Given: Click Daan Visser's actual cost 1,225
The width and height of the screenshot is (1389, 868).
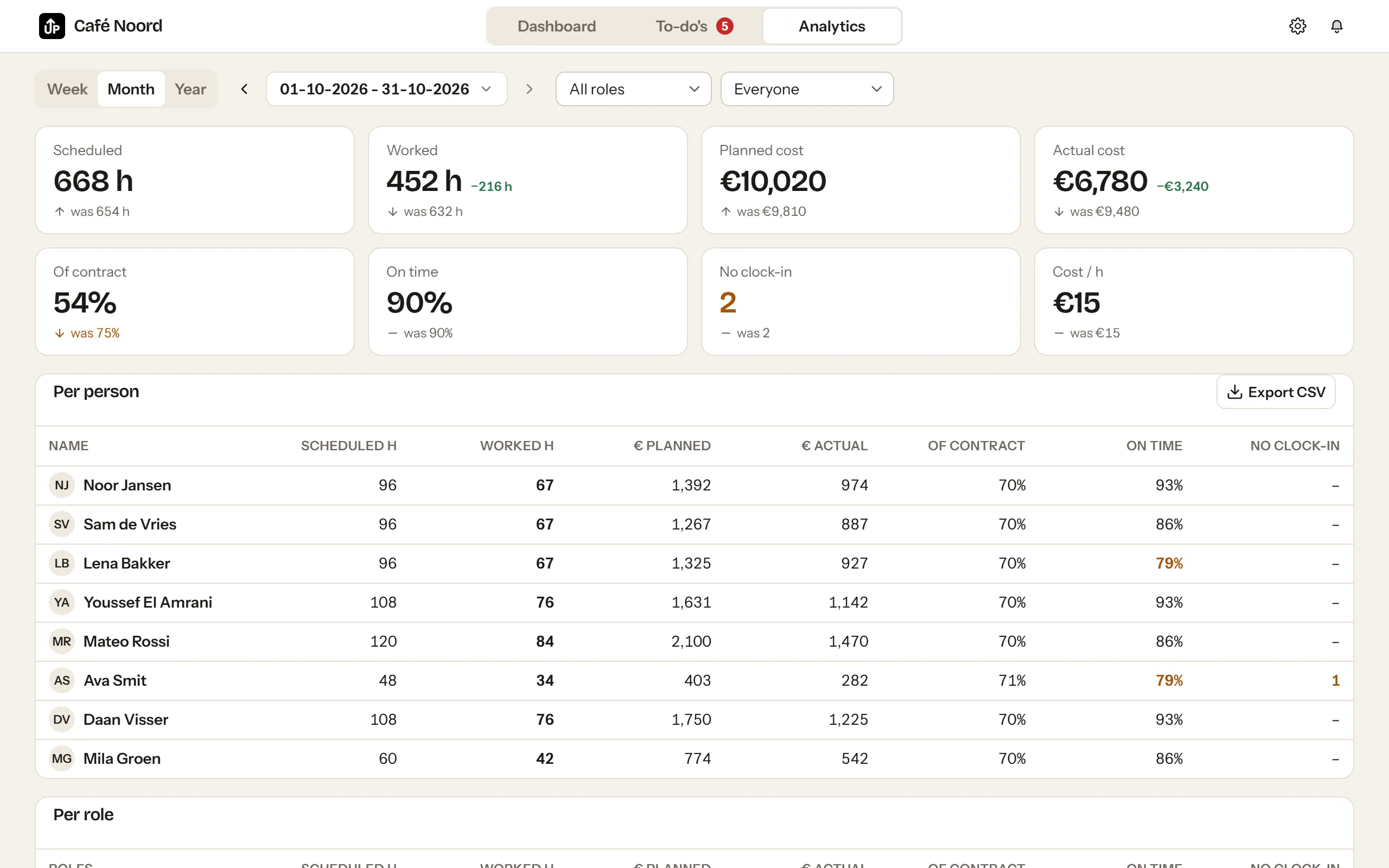Looking at the screenshot, I should coord(848,719).
